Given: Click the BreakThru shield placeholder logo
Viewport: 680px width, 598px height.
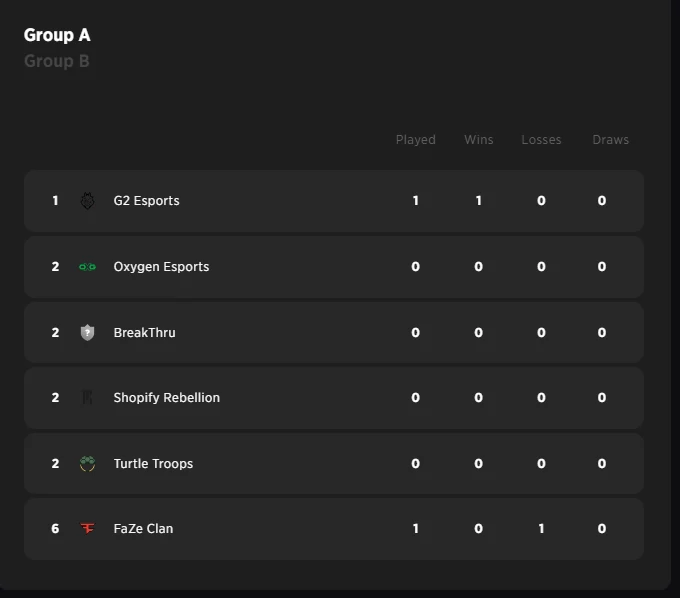Looking at the screenshot, I should click(87, 333).
